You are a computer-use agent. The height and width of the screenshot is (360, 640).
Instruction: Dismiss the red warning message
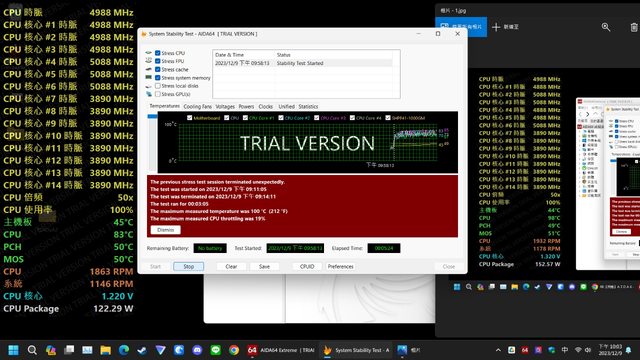tap(166, 230)
